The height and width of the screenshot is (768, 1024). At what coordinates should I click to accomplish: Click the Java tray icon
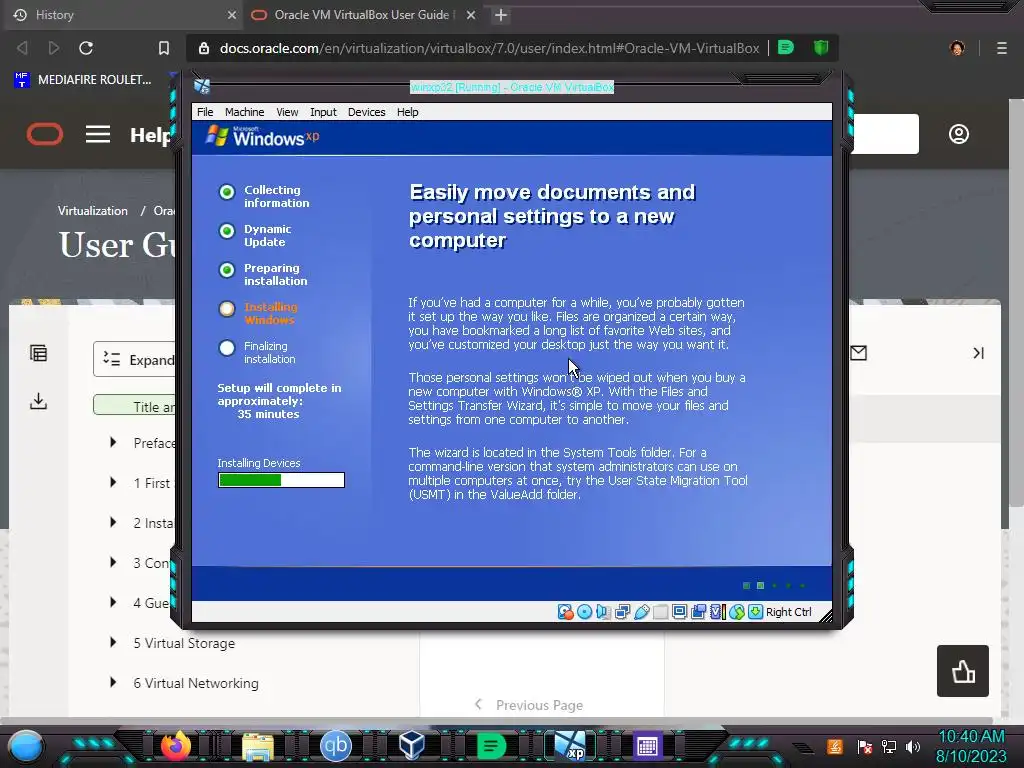(x=835, y=746)
